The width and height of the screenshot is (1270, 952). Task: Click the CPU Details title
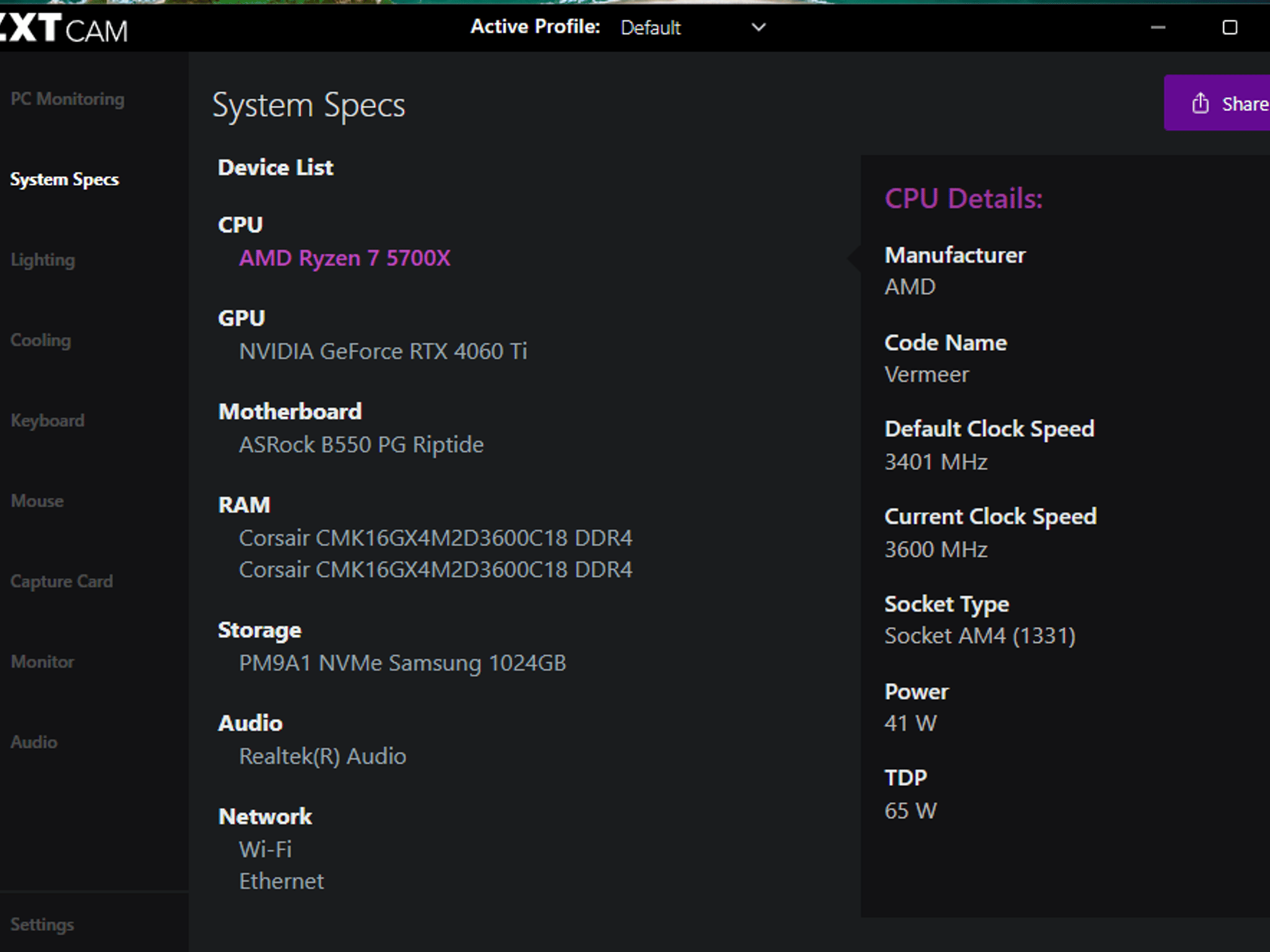pos(964,199)
